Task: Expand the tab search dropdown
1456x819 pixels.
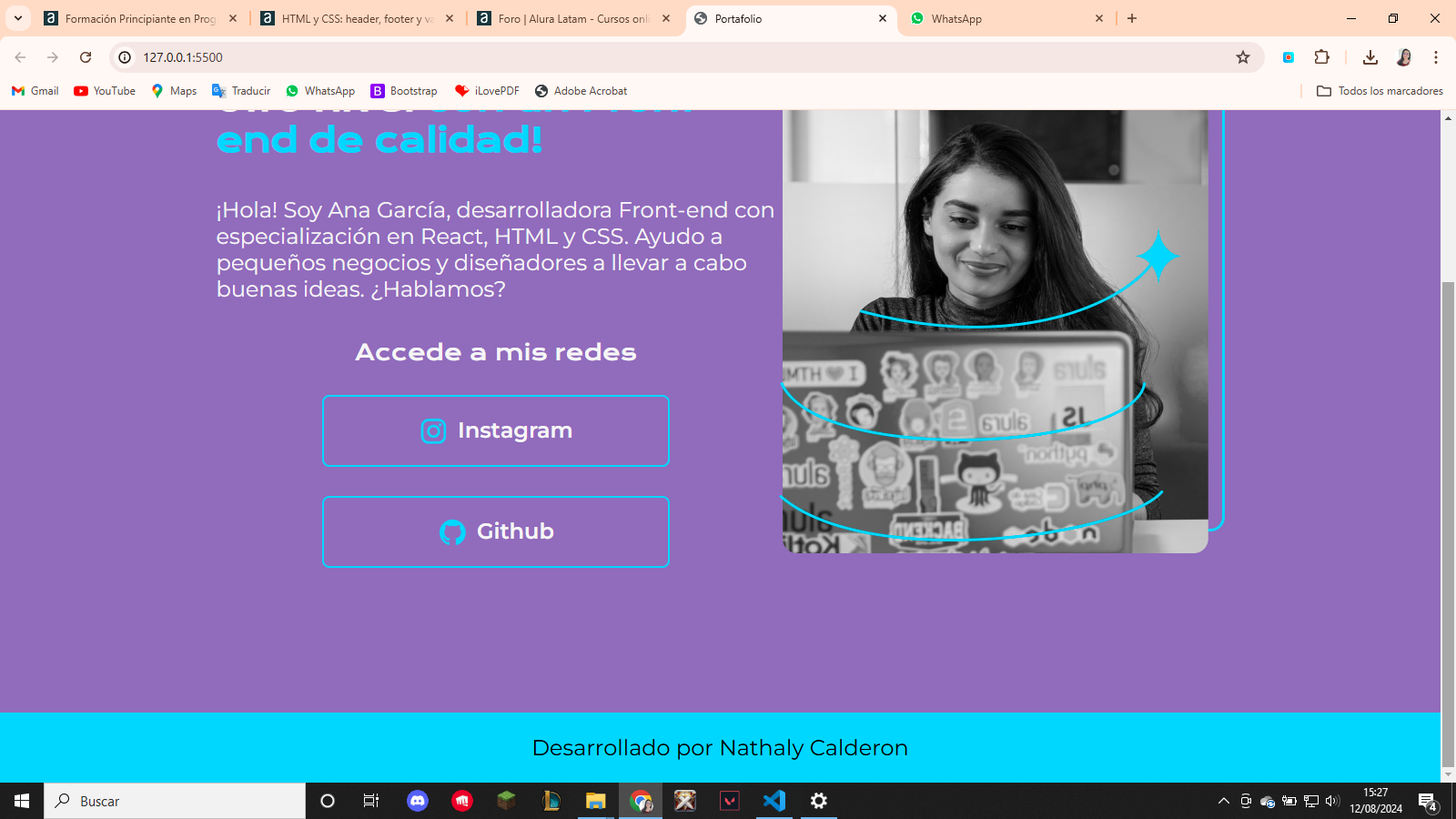Action: pyautogui.click(x=17, y=18)
